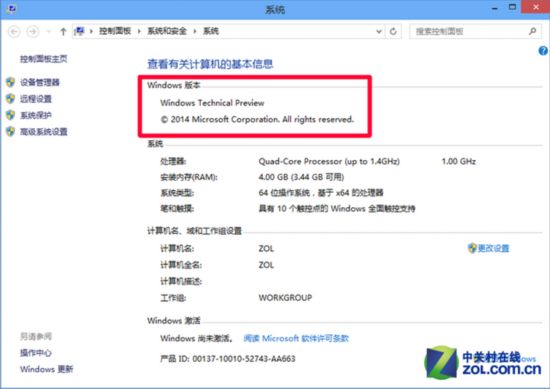Open 阅读 Microsoft 软件许可条款 link

[x=296, y=338]
